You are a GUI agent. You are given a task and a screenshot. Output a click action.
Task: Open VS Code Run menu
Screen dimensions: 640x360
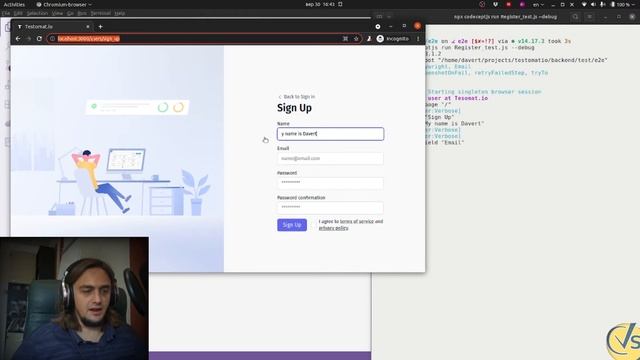[x=82, y=13]
